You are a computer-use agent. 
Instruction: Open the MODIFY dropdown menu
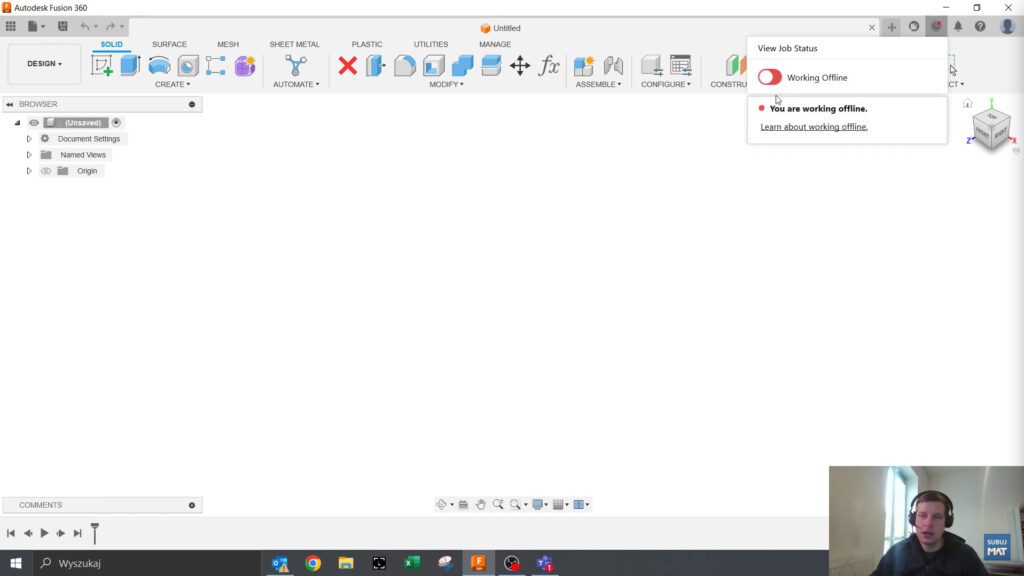[447, 84]
